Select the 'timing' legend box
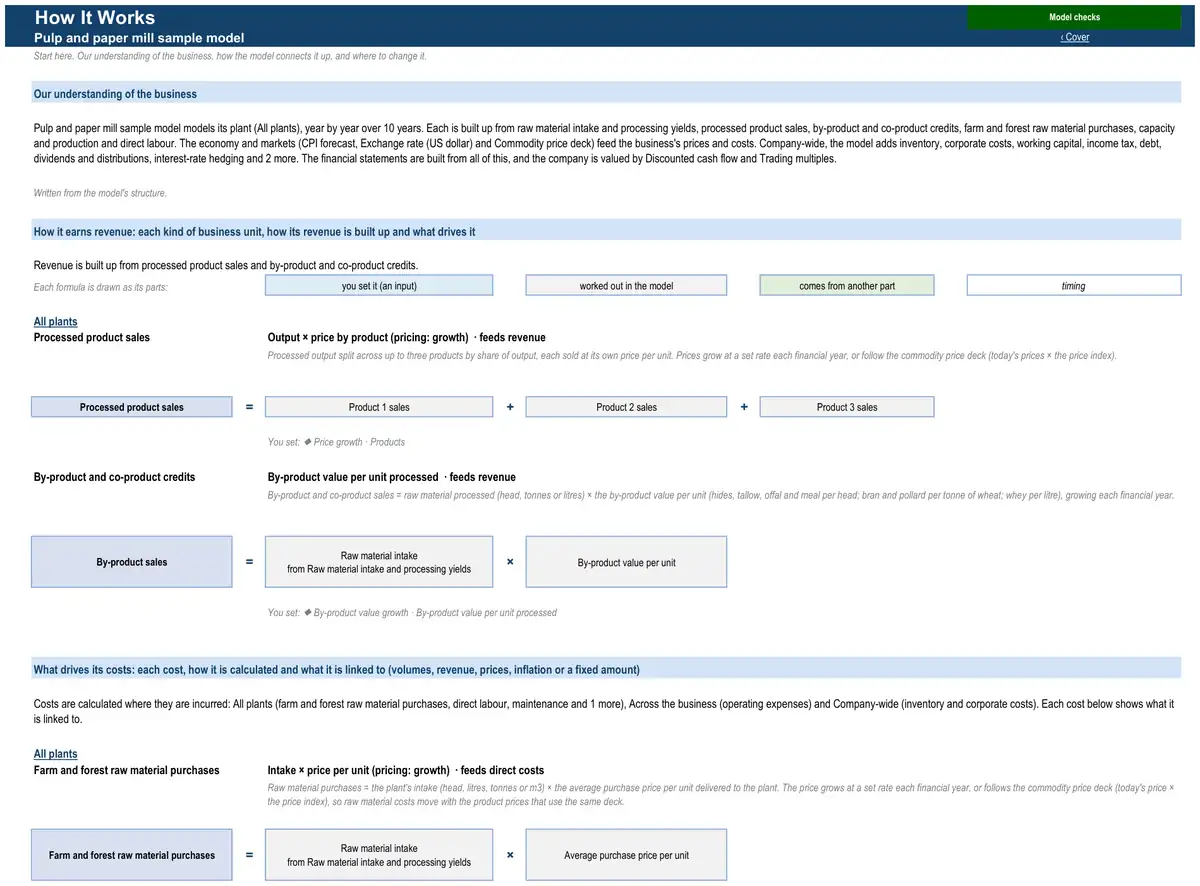 [1074, 286]
